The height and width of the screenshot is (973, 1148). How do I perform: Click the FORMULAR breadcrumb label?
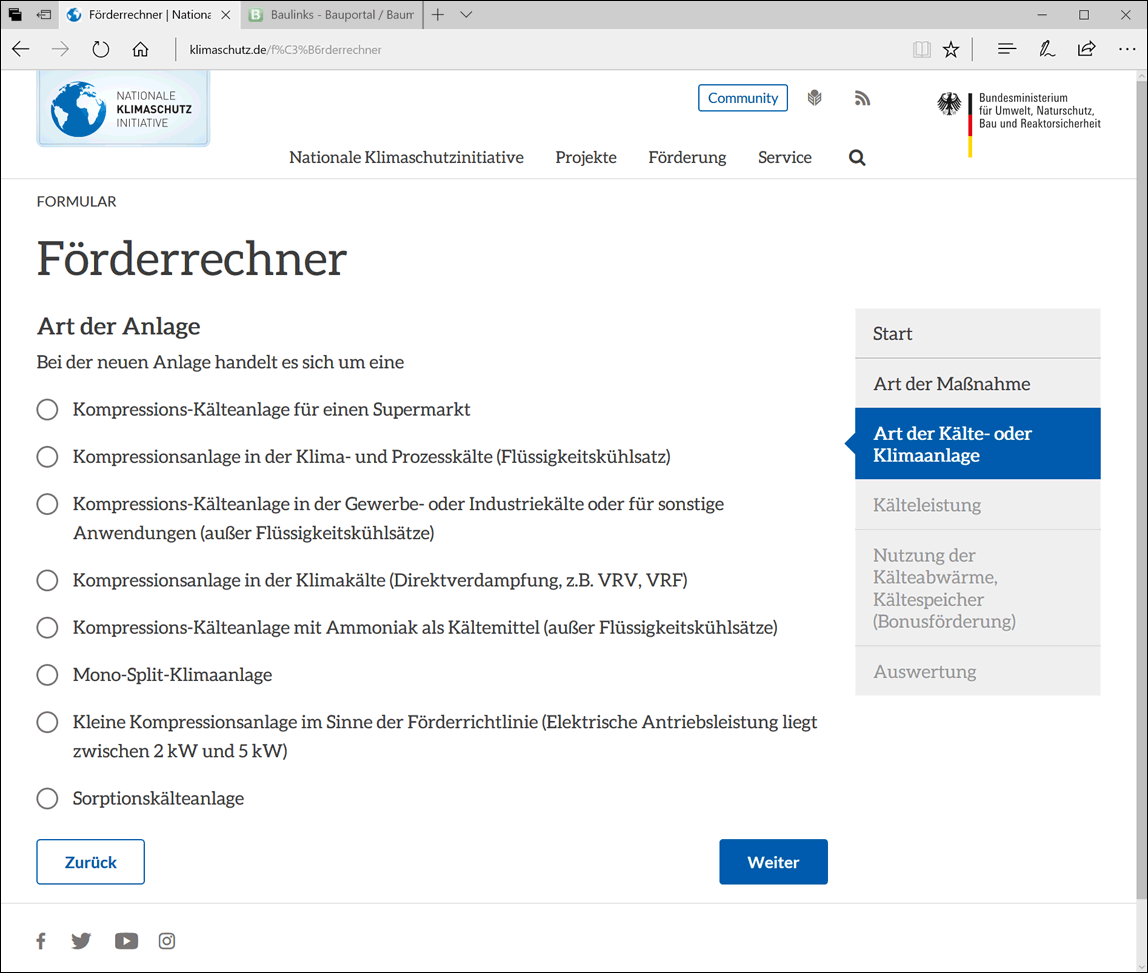[x=76, y=201]
